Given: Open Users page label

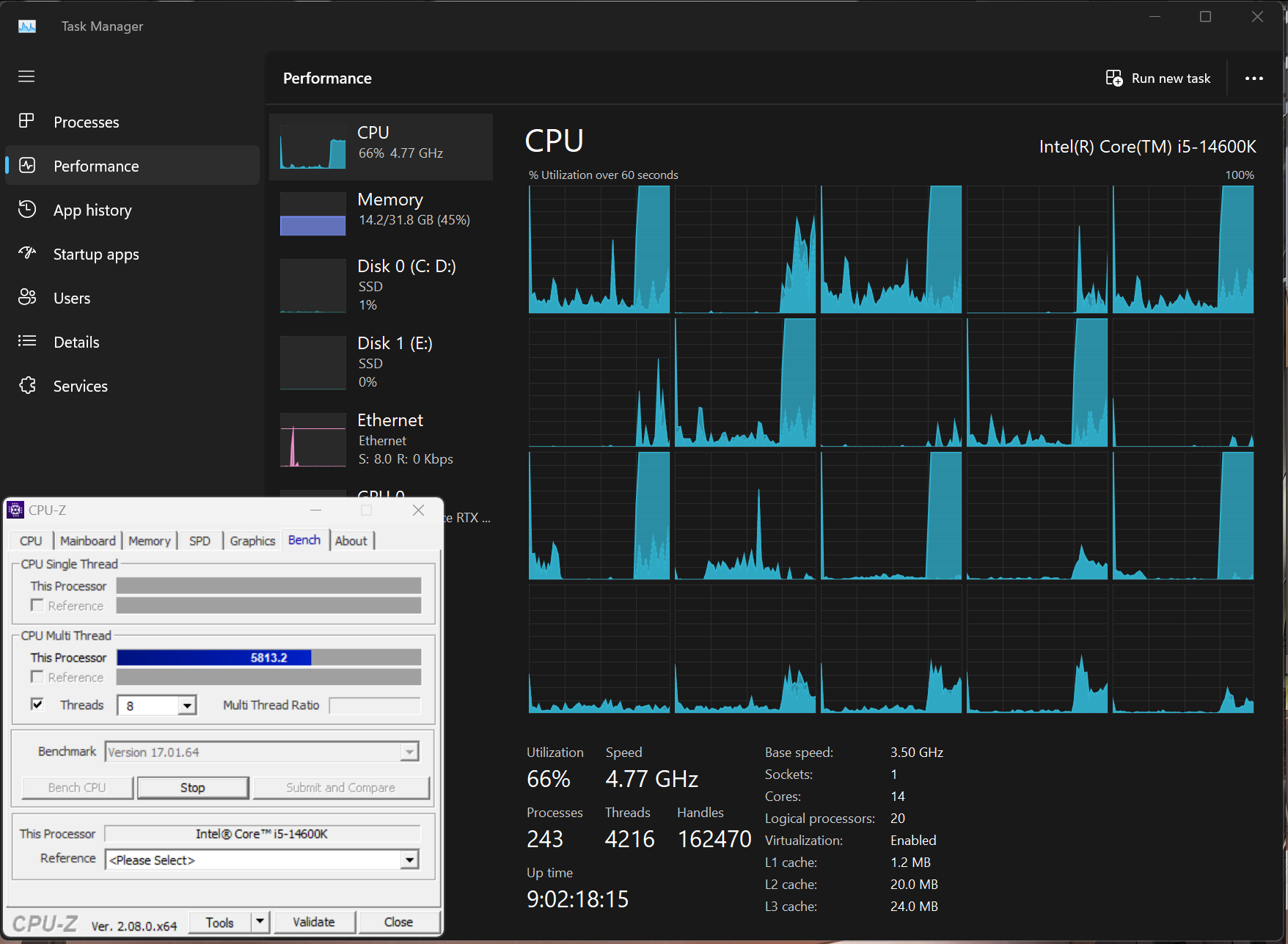Looking at the screenshot, I should pos(72,298).
